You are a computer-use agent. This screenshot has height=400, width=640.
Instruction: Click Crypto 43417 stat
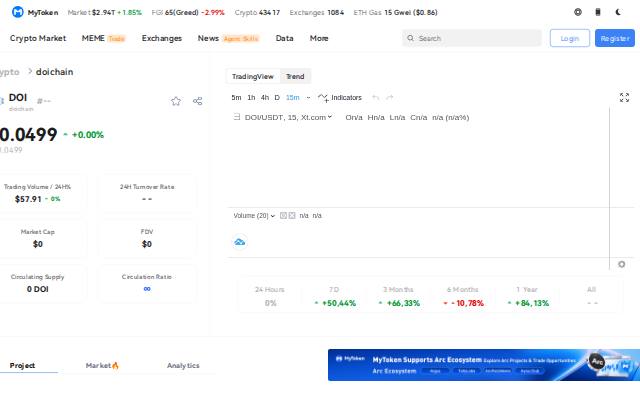257,12
